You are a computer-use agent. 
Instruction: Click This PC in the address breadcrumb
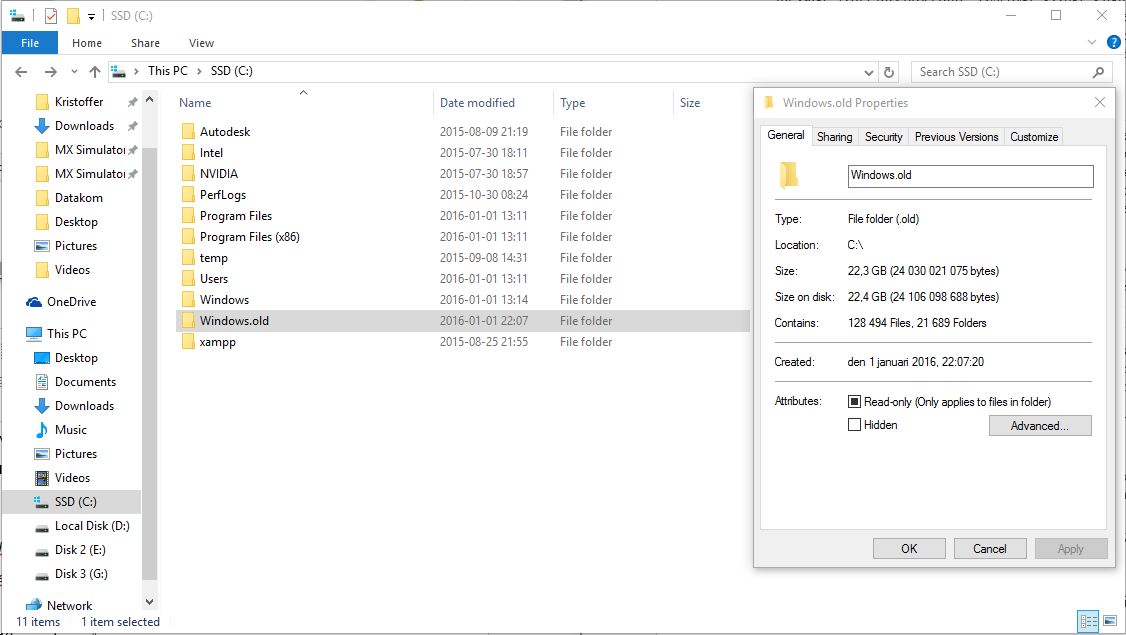coord(167,71)
